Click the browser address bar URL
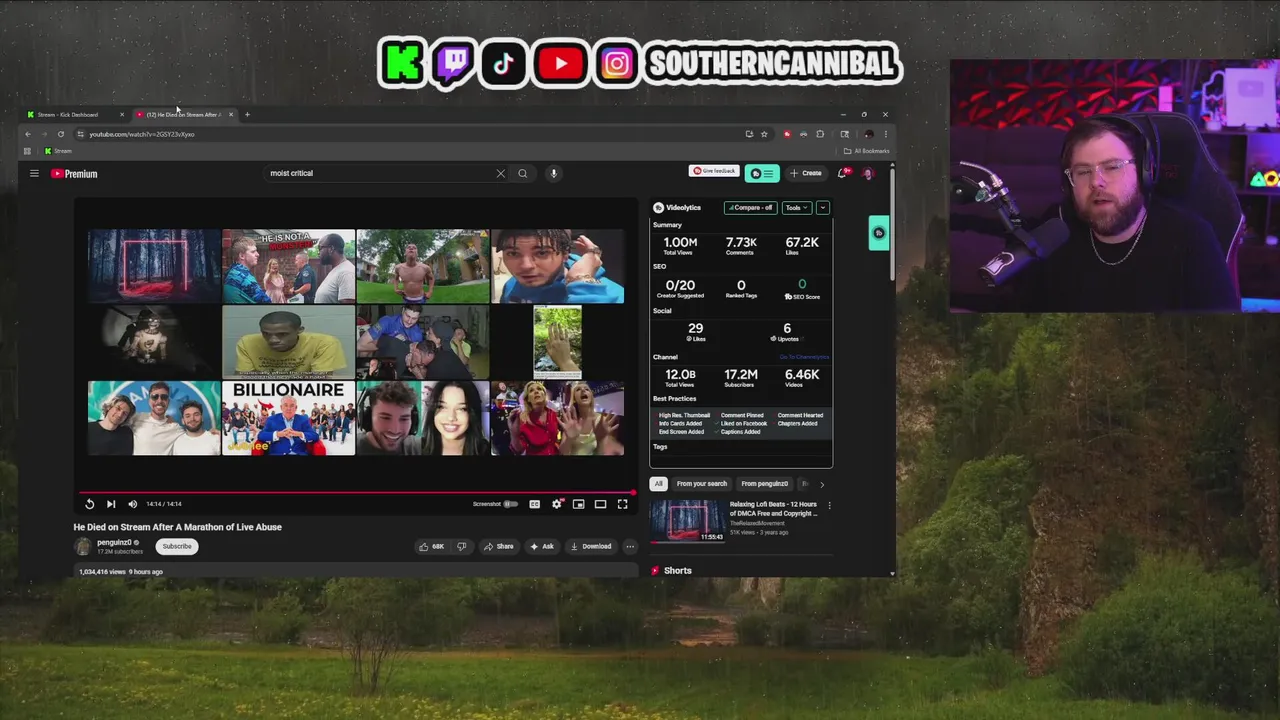Viewport: 1280px width, 720px height. pyautogui.click(x=141, y=134)
